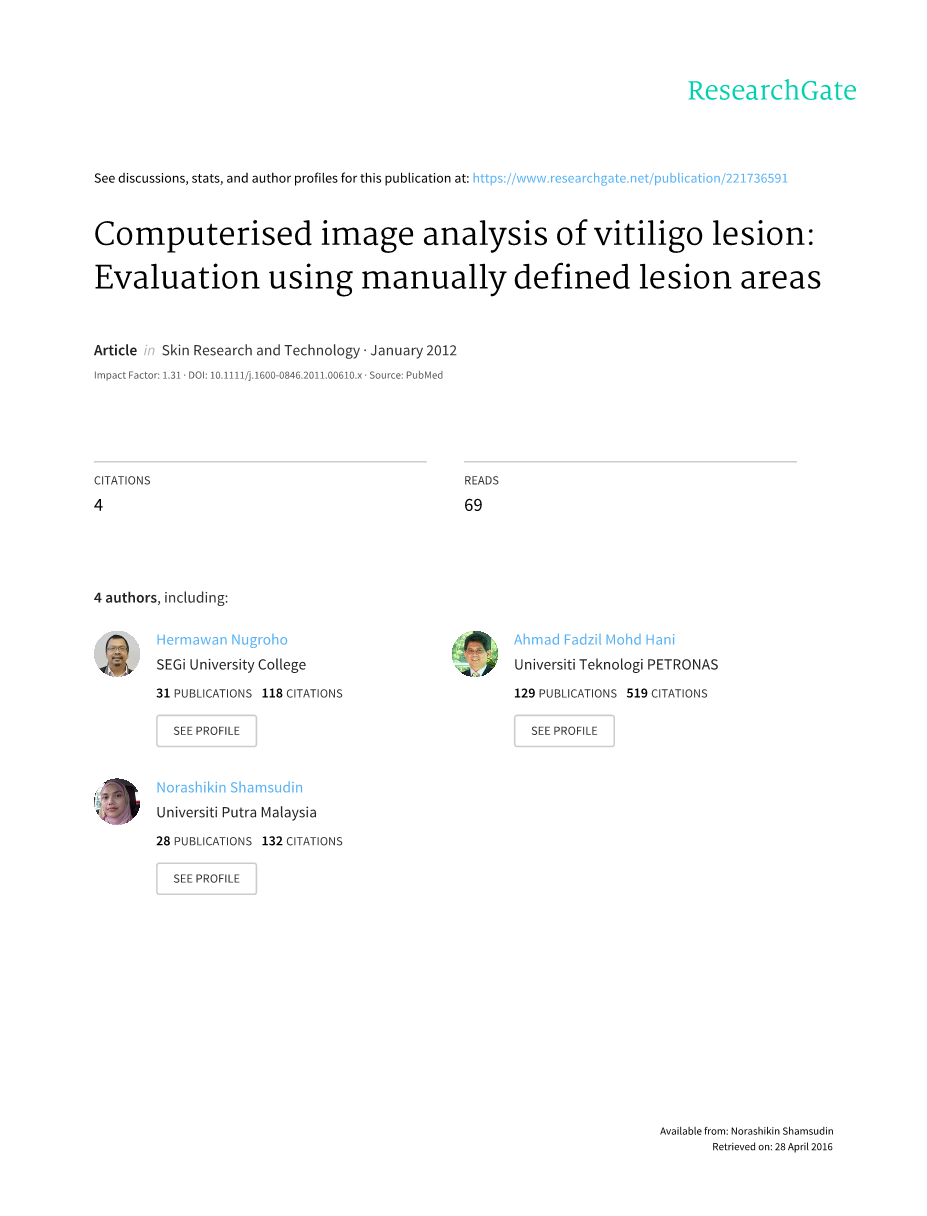Open Norashikin Shamsudin author name link
Screen dimensions: 927x1216
[x=230, y=788]
